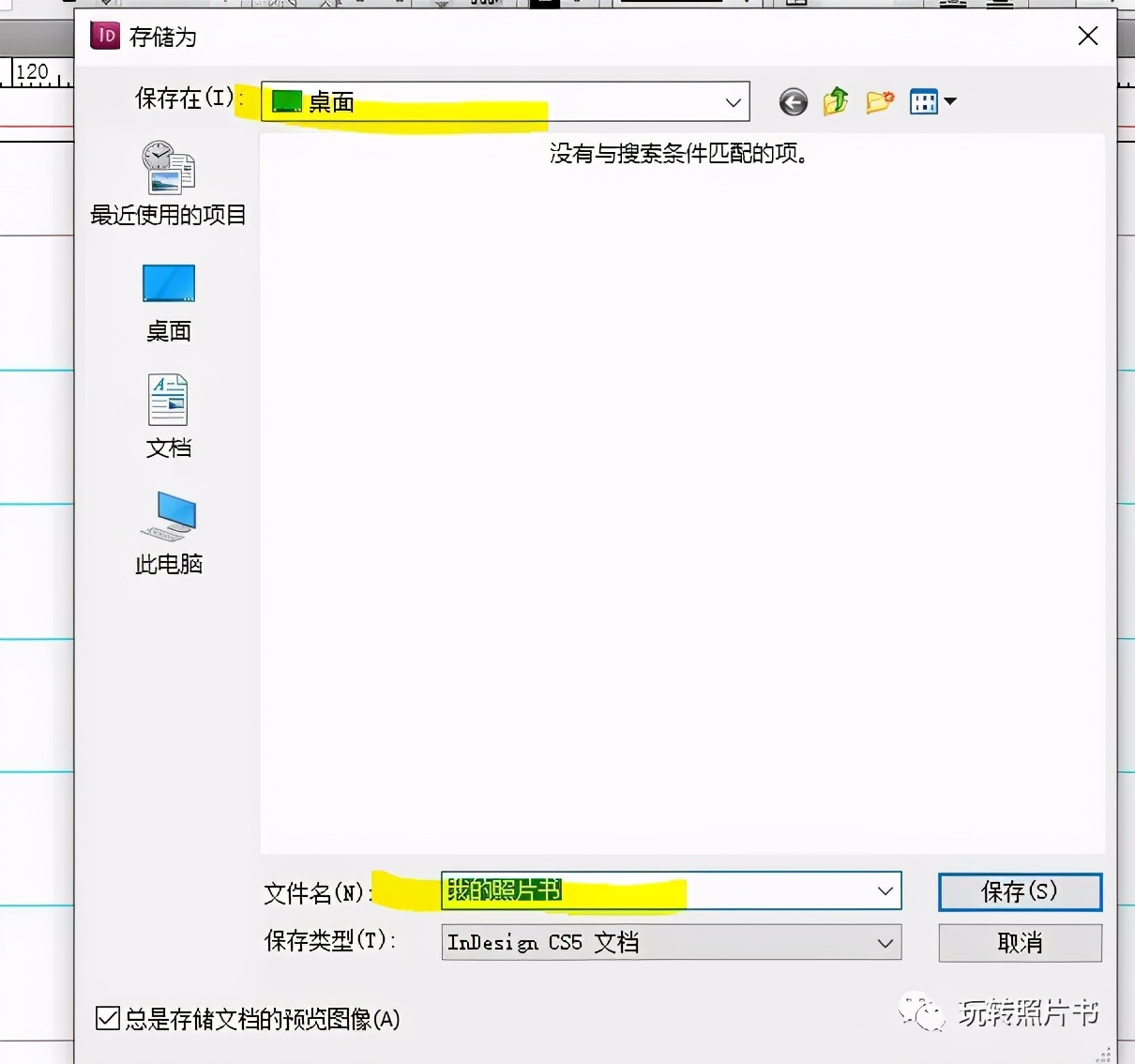Click the 保存 button

pos(1019,891)
